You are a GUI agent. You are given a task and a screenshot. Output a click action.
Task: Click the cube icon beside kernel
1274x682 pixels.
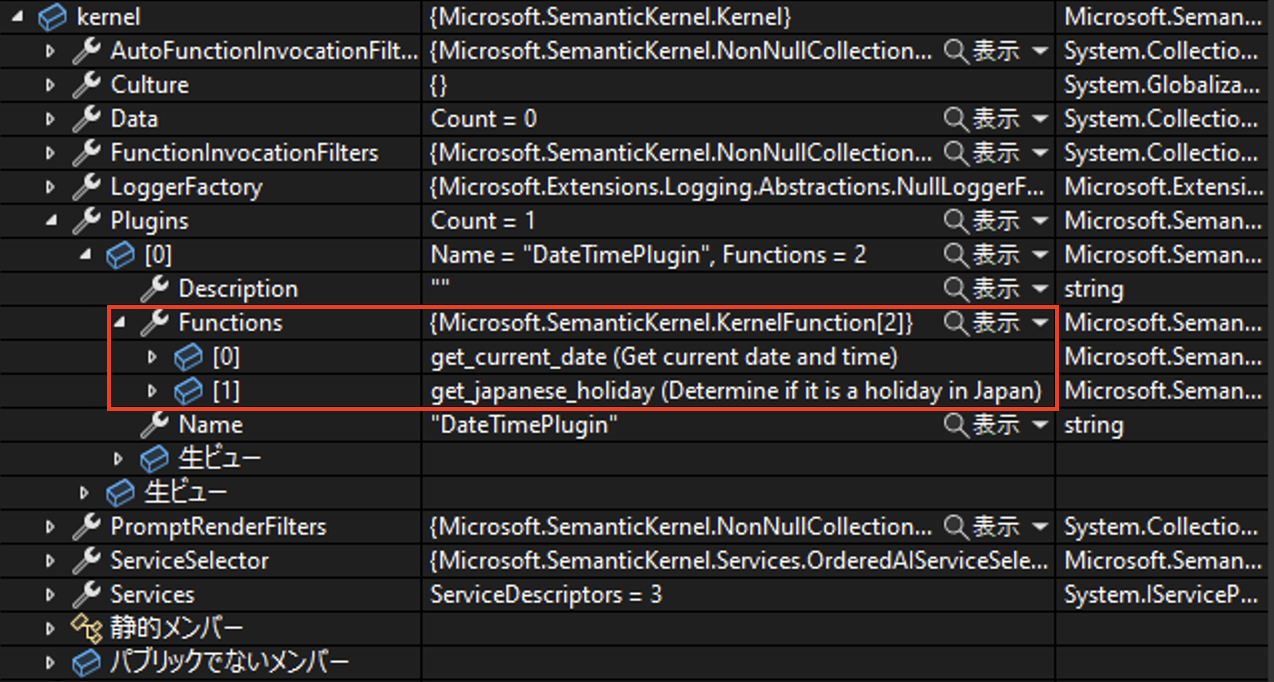53,17
